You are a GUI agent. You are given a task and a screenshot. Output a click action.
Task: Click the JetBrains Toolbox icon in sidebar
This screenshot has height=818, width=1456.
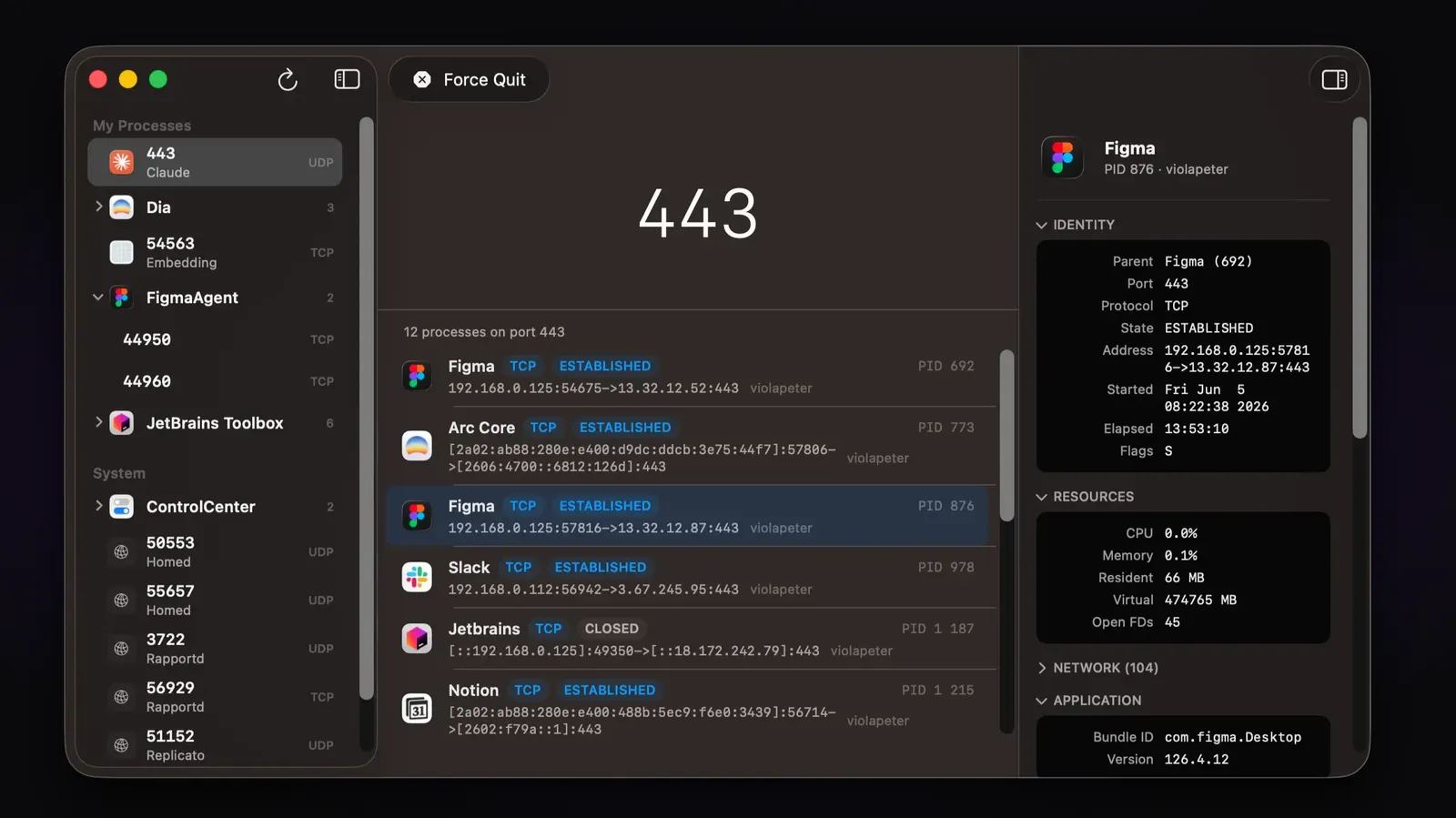[121, 423]
